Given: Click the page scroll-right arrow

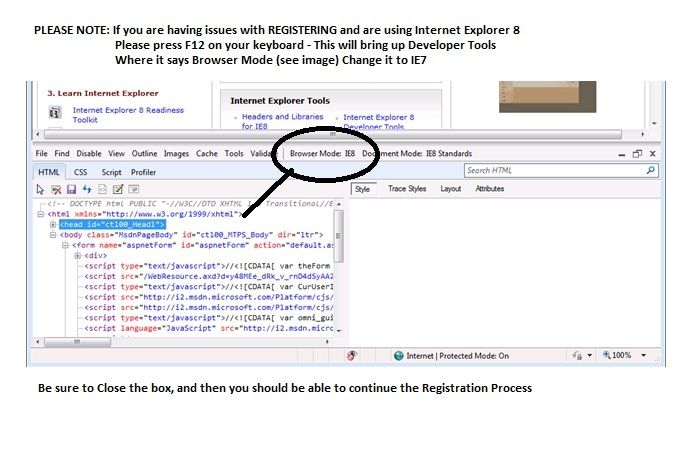Looking at the screenshot, I should [643, 134].
